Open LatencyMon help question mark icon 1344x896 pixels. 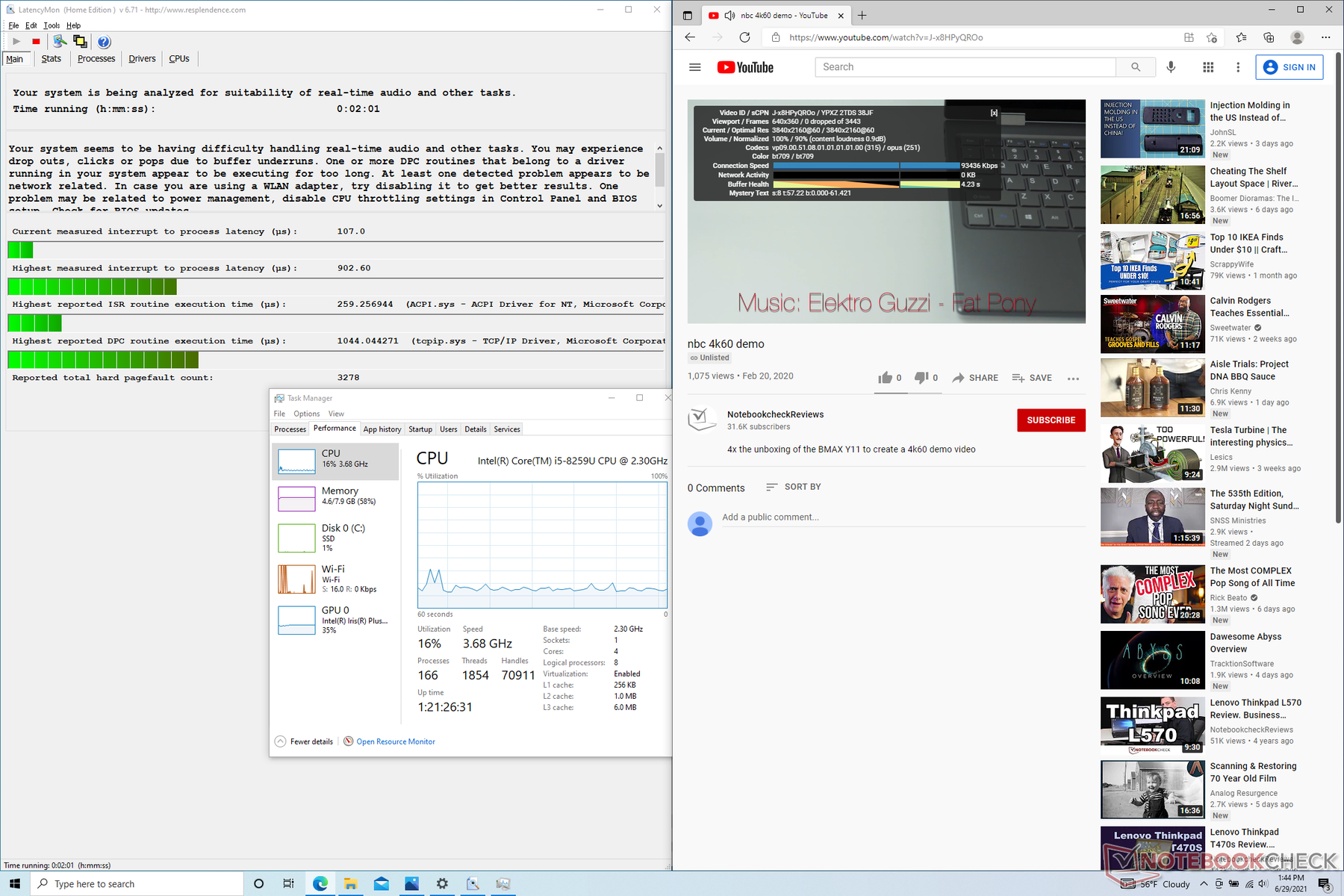tap(104, 42)
